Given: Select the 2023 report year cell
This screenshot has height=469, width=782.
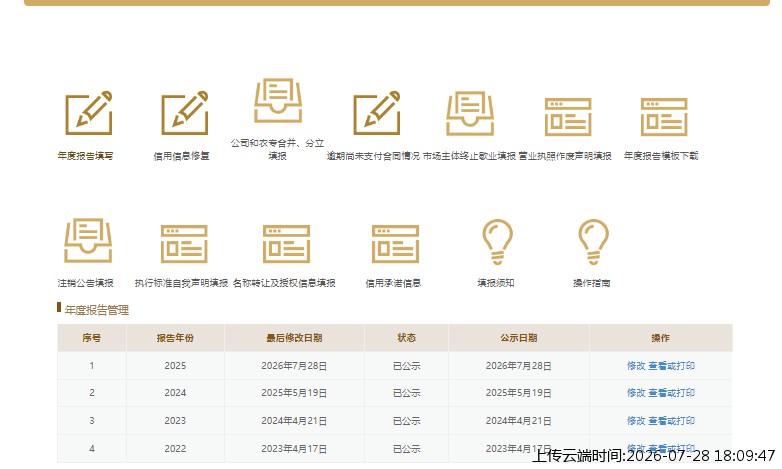Looking at the screenshot, I should (x=175, y=421).
